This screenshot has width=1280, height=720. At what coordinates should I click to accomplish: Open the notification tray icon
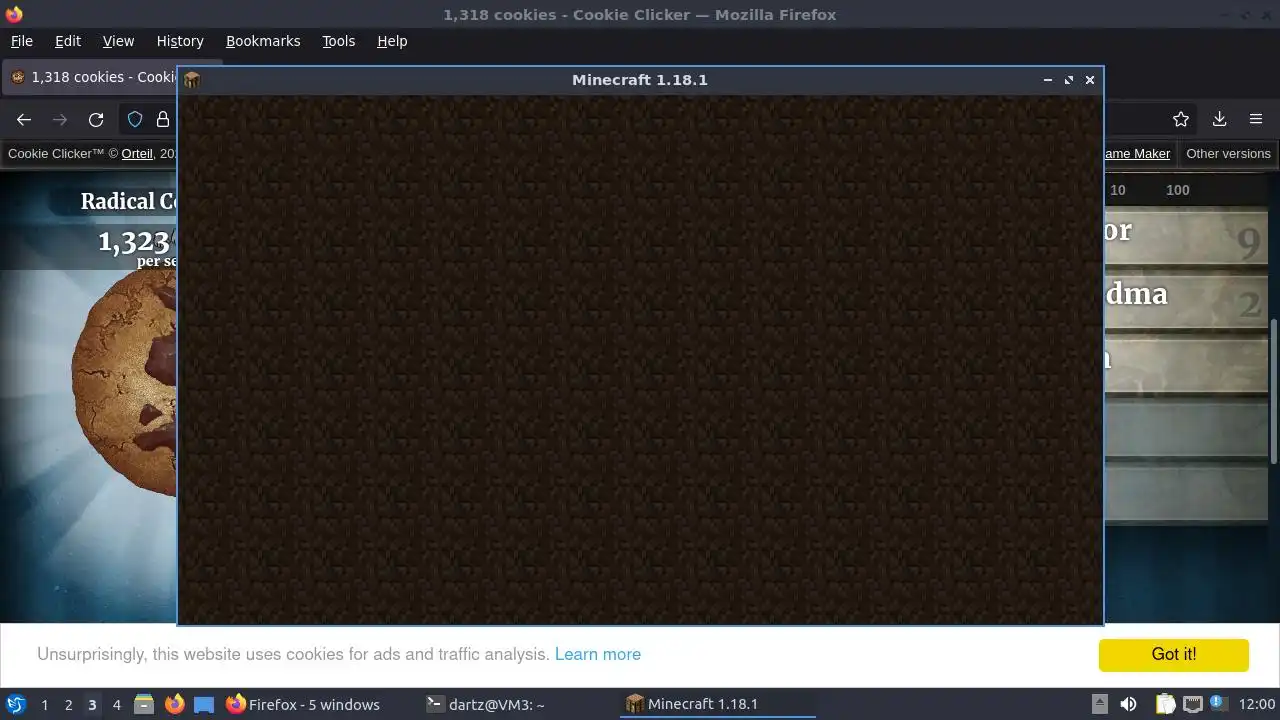1218,704
